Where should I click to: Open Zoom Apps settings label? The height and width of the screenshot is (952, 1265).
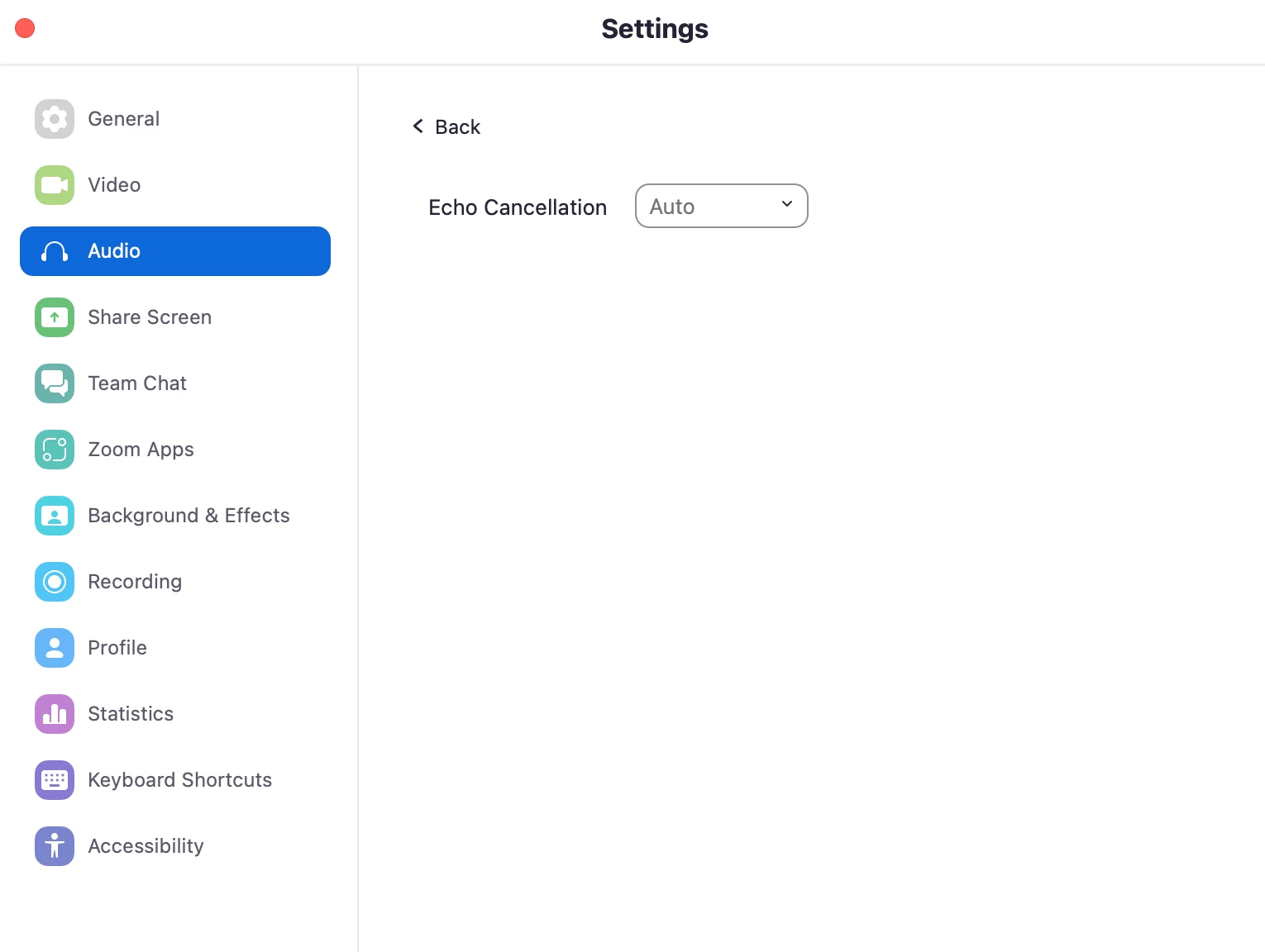point(141,450)
